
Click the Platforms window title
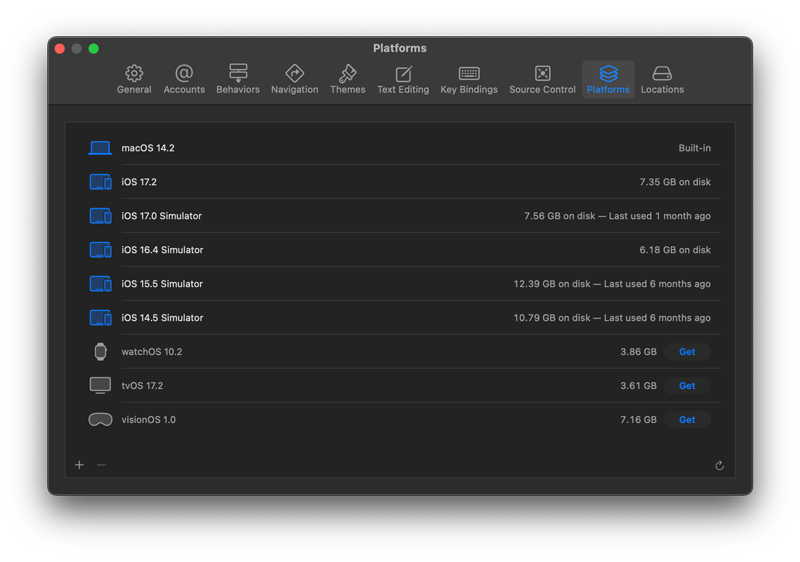399,48
